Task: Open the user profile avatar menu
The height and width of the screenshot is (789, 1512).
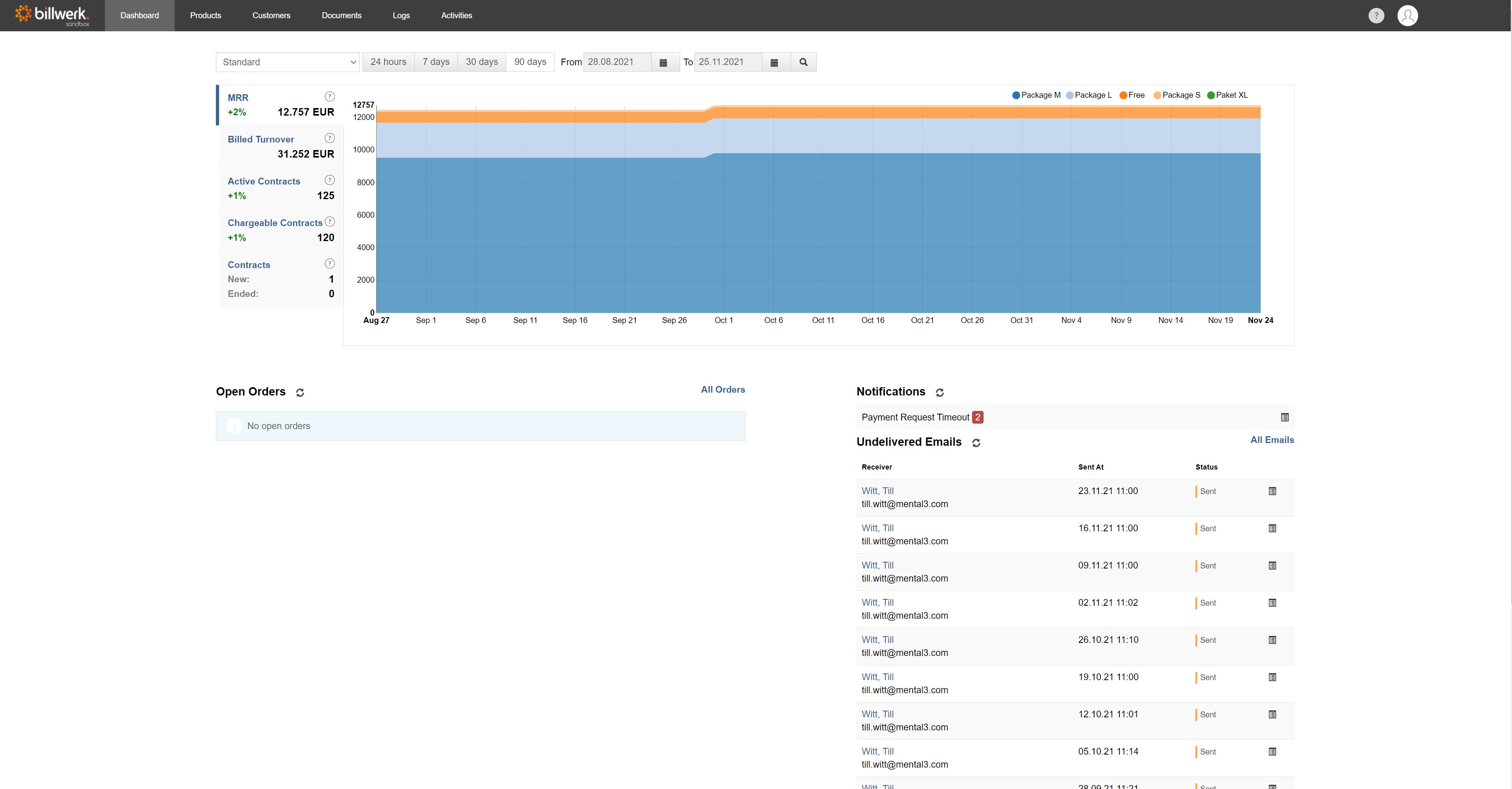Action: point(1407,15)
